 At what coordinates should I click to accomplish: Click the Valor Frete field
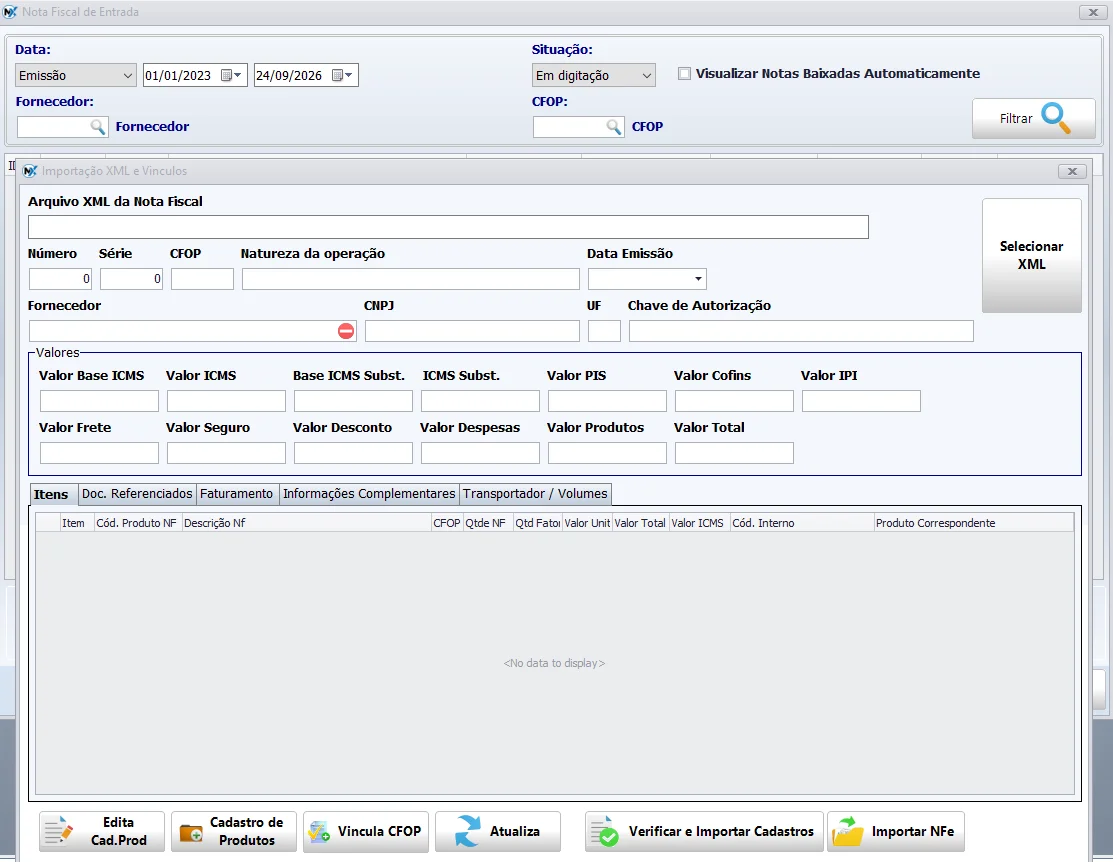99,453
